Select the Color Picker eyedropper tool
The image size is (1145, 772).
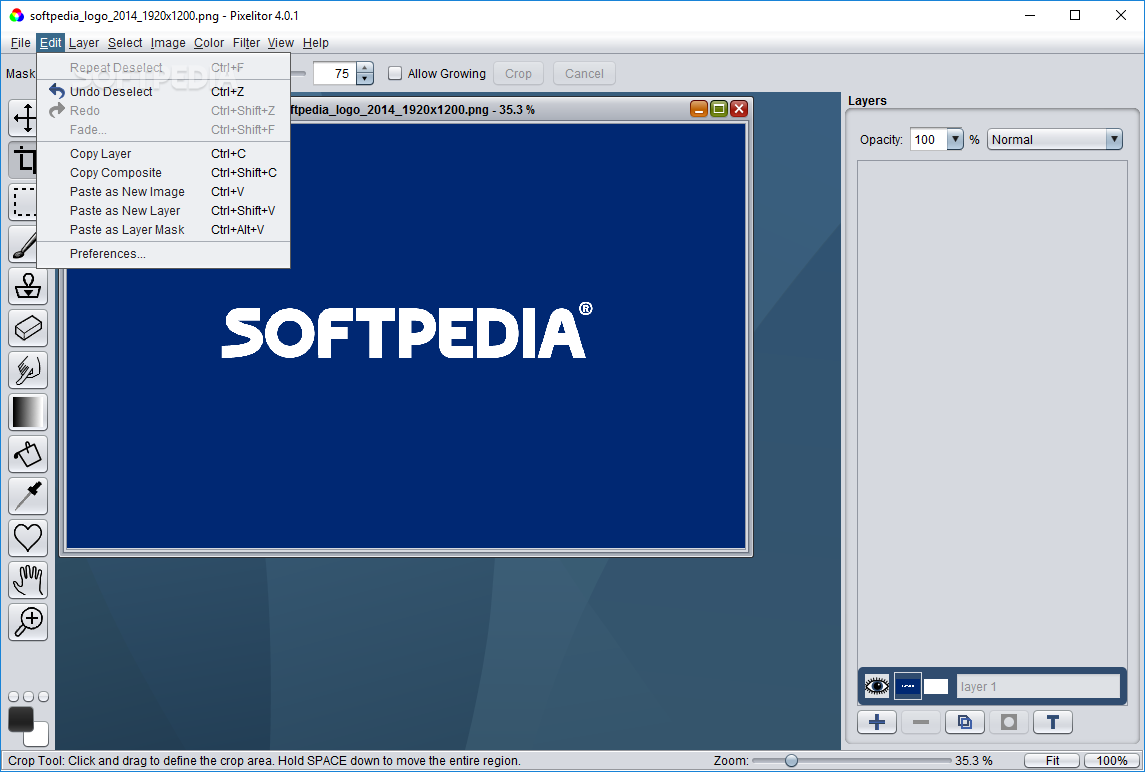(x=28, y=496)
